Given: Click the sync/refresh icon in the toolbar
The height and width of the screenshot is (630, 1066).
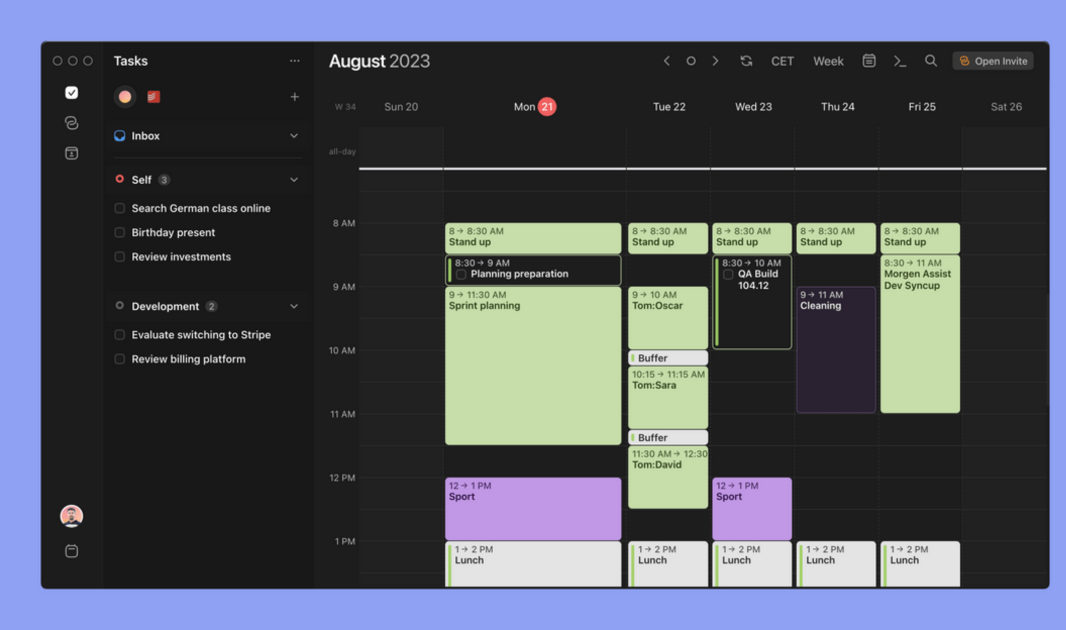Looking at the screenshot, I should (x=746, y=60).
